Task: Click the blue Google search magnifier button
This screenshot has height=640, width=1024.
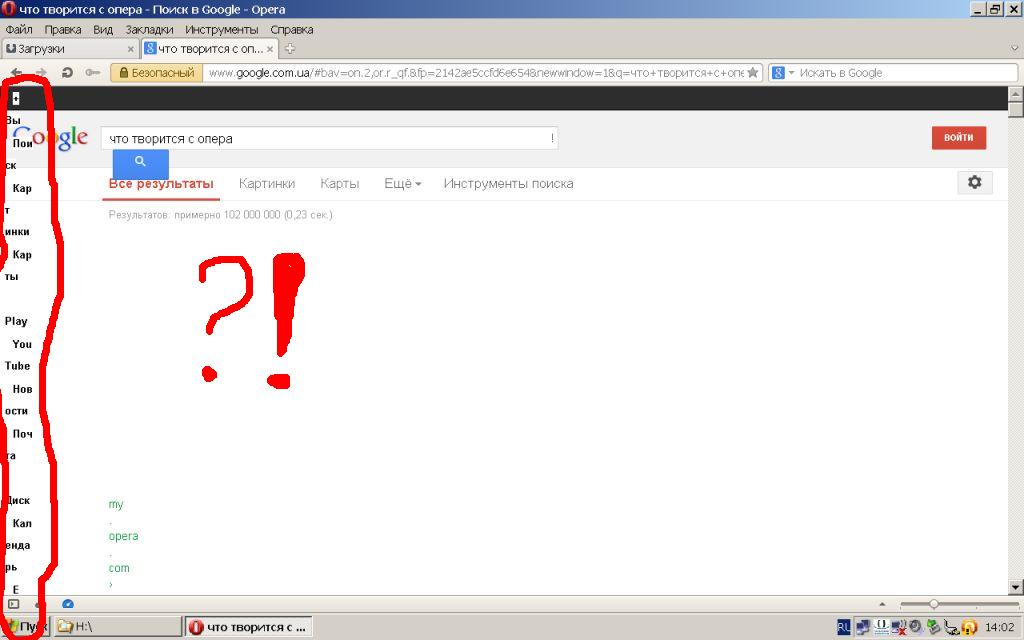Action: (x=140, y=162)
